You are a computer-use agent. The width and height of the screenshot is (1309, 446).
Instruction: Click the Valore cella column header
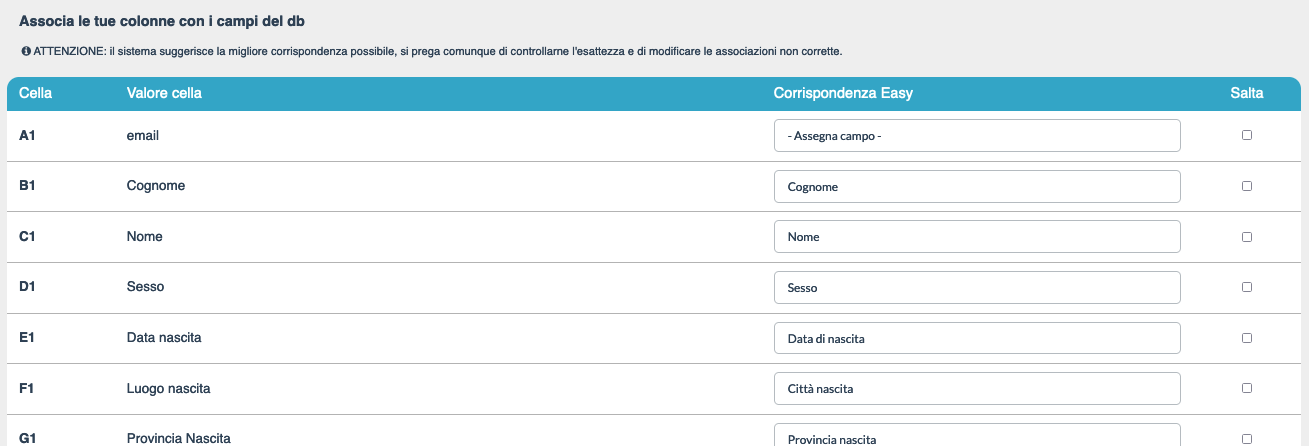[164, 94]
